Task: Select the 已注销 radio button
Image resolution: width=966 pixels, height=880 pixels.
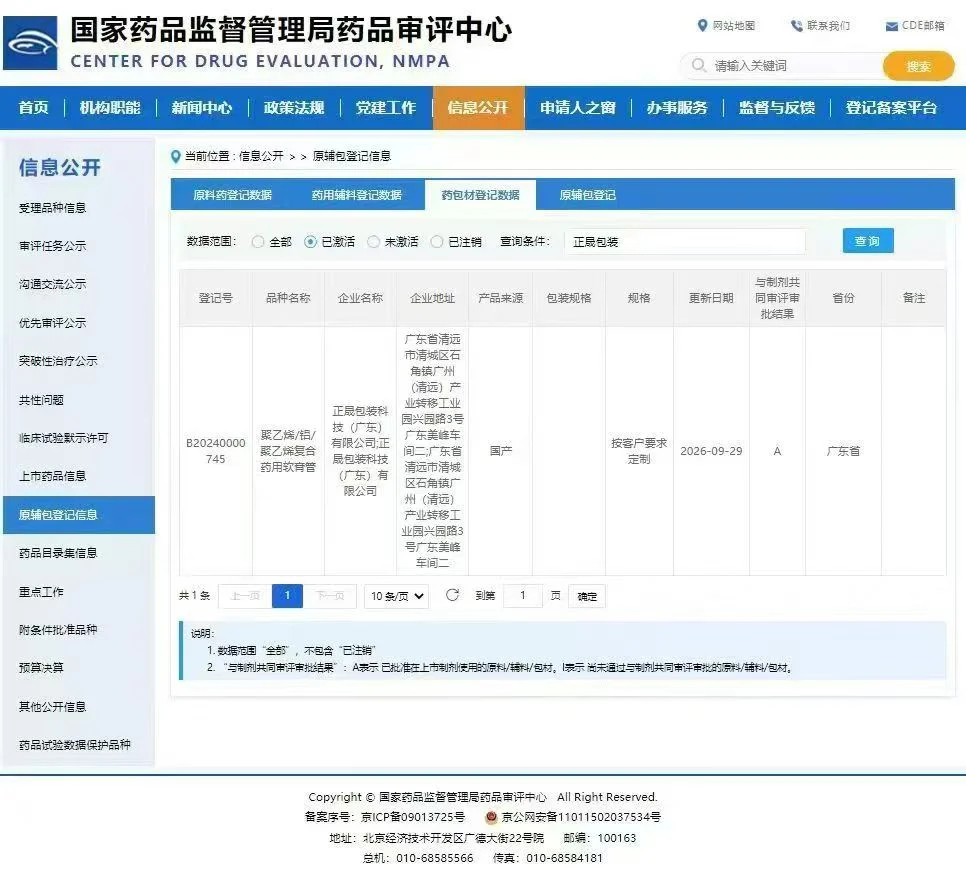Action: (x=437, y=242)
